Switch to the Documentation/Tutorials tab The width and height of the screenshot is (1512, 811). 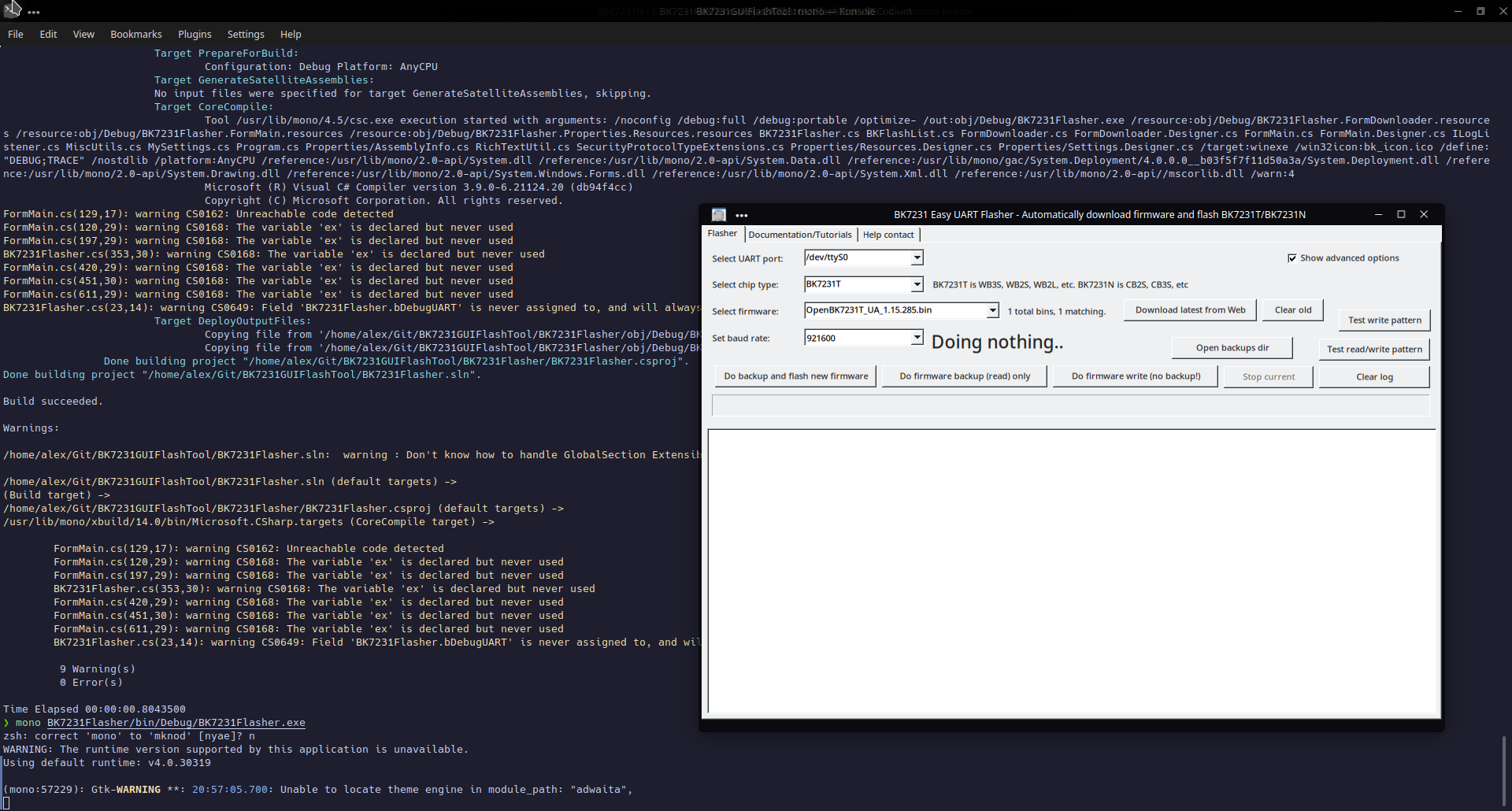click(800, 235)
